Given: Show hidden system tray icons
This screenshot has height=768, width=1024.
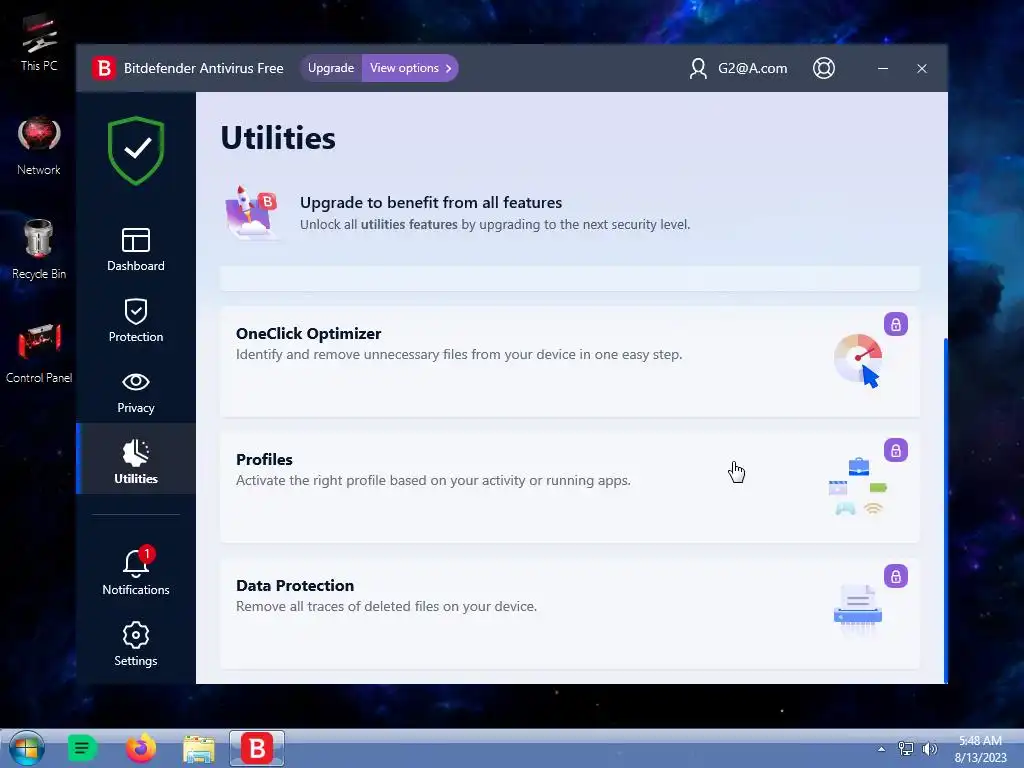Looking at the screenshot, I should pyautogui.click(x=881, y=749).
